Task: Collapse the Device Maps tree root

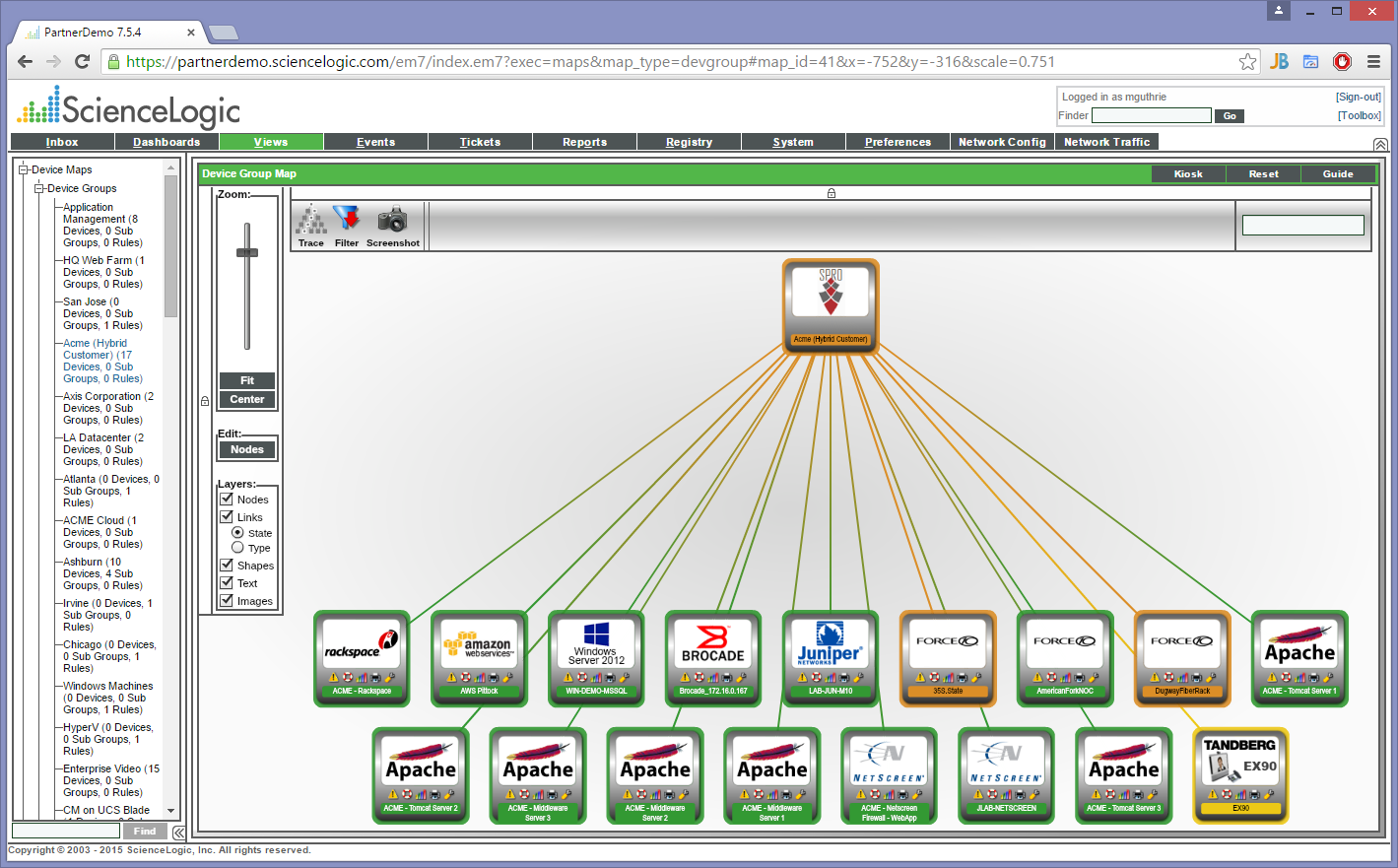Action: pyautogui.click(x=24, y=169)
